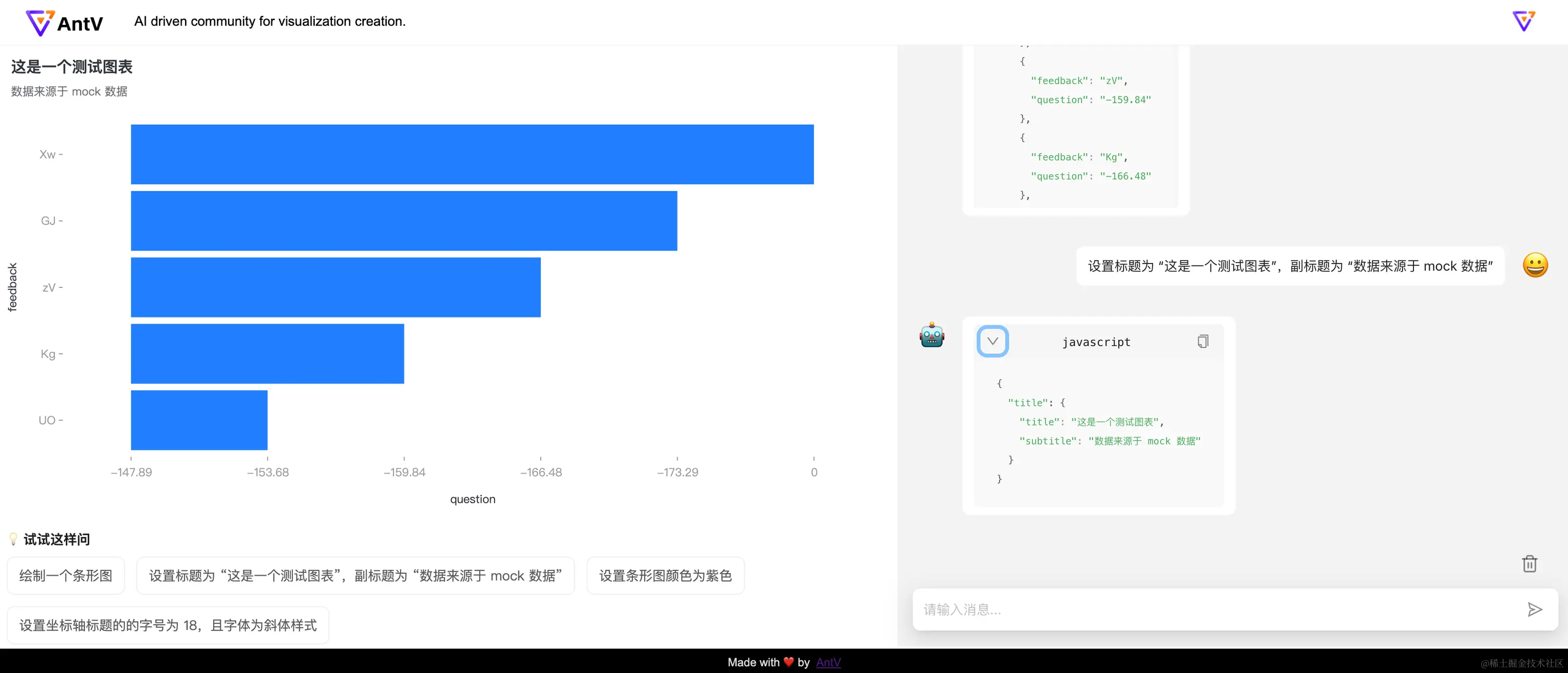The image size is (1568, 673).
Task: Click the Xw bar in chart
Action: click(472, 154)
